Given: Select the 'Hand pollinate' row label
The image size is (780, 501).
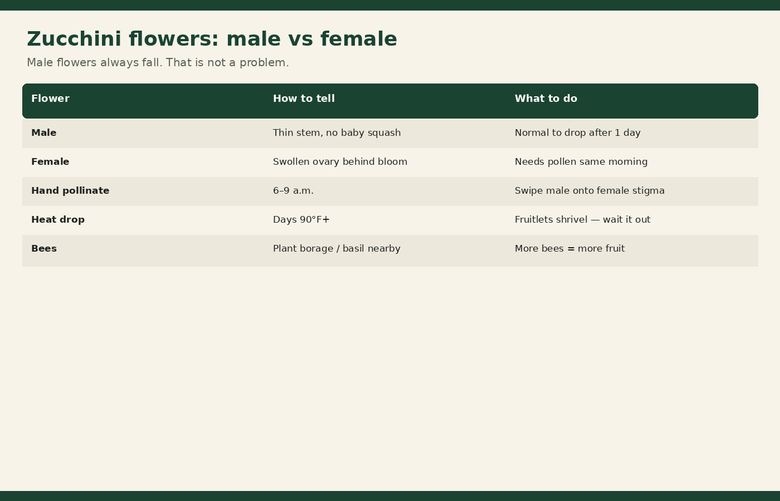Looking at the screenshot, I should [x=70, y=191].
